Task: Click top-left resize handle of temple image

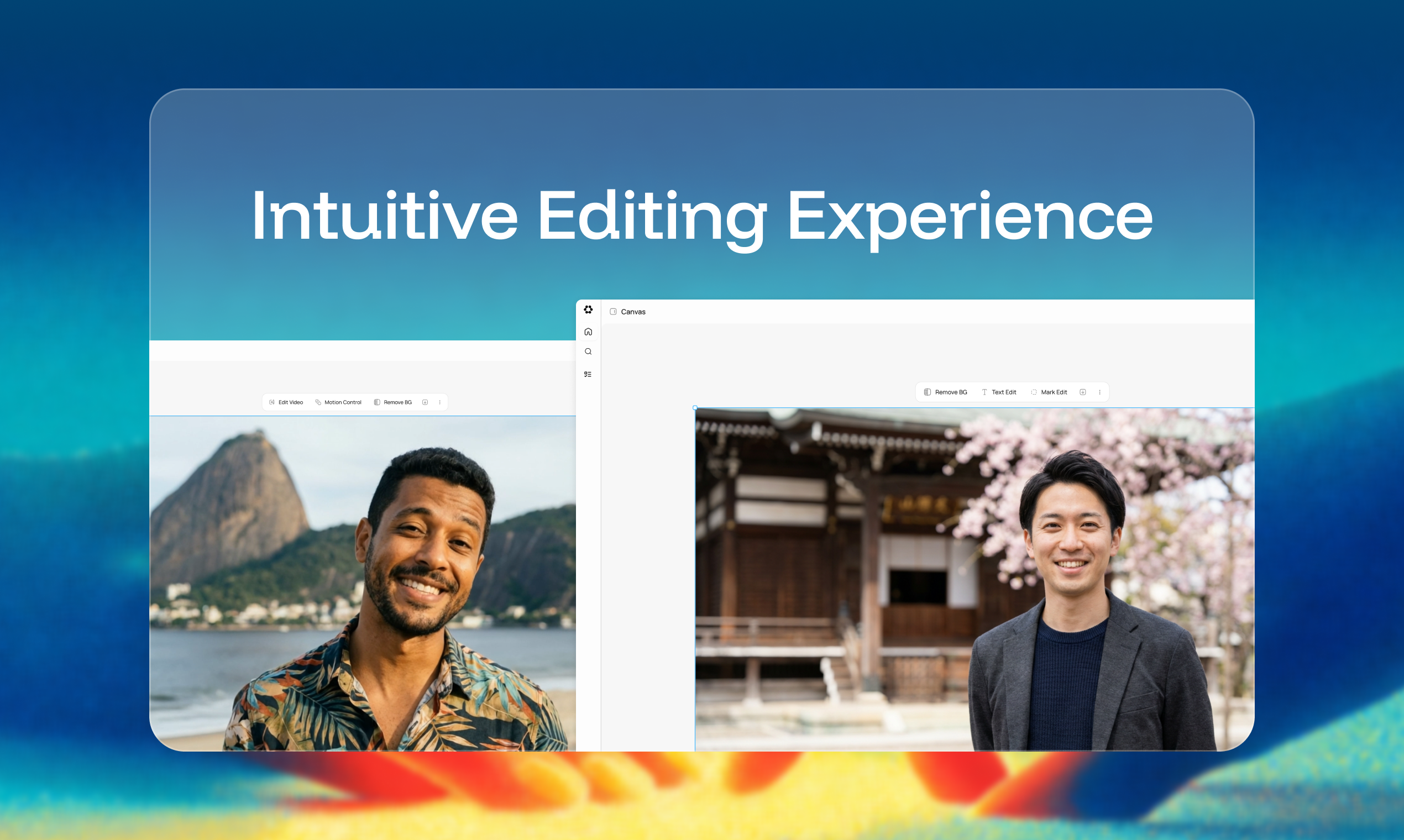Action: (x=695, y=408)
